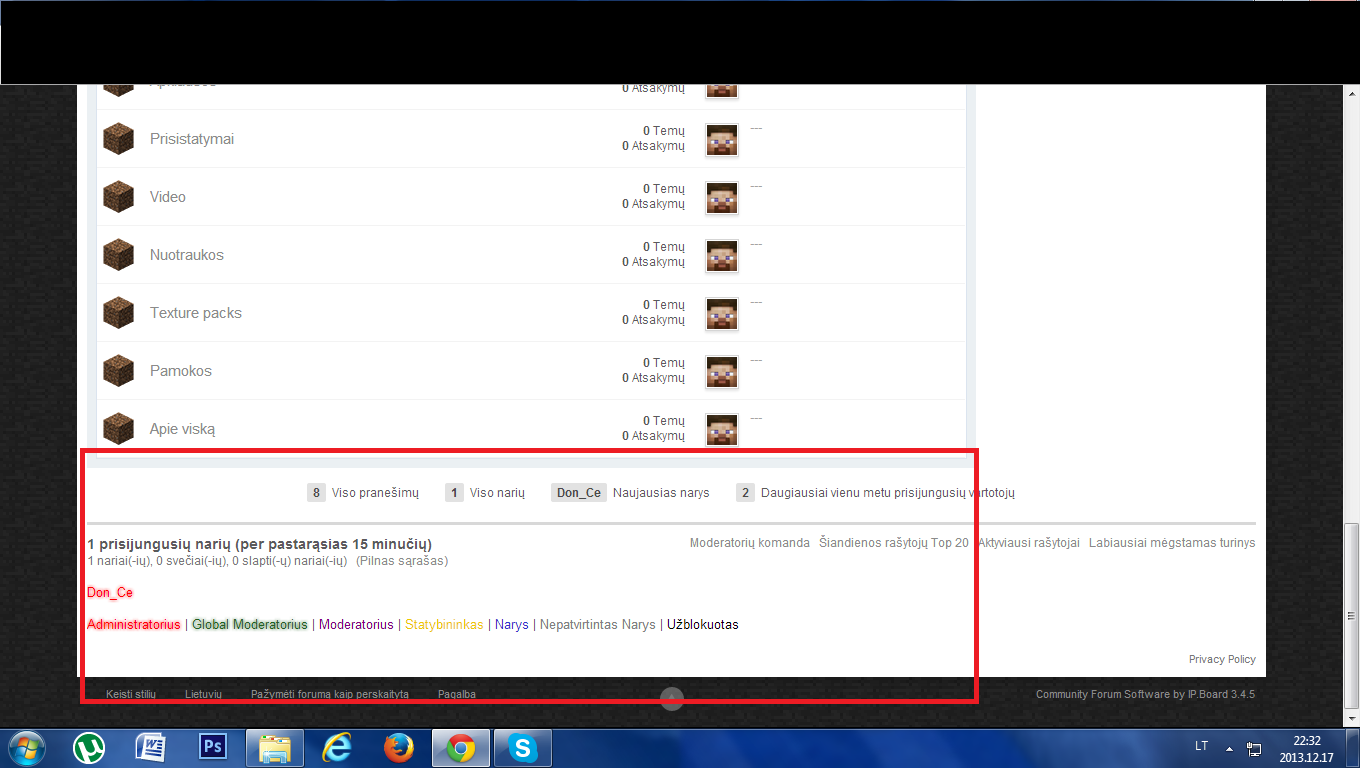Click the Pilnas sąrašas link
The height and width of the screenshot is (768, 1360).
[402, 561]
